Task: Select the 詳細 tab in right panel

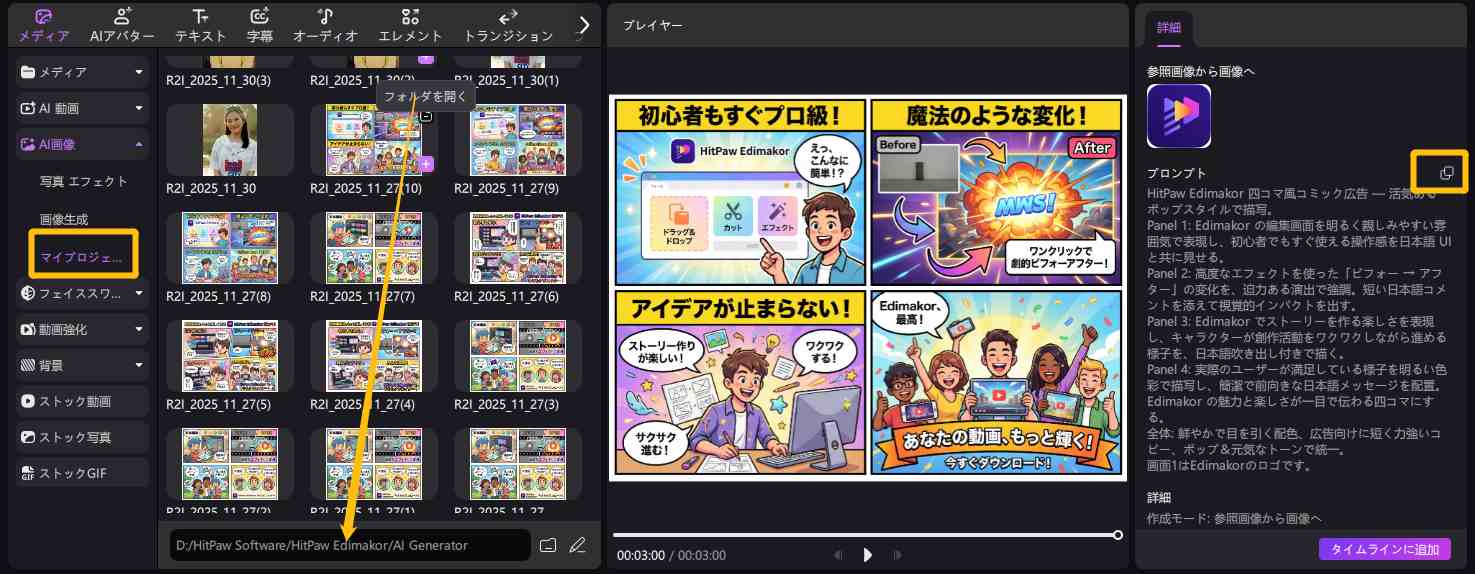Action: [x=1168, y=27]
